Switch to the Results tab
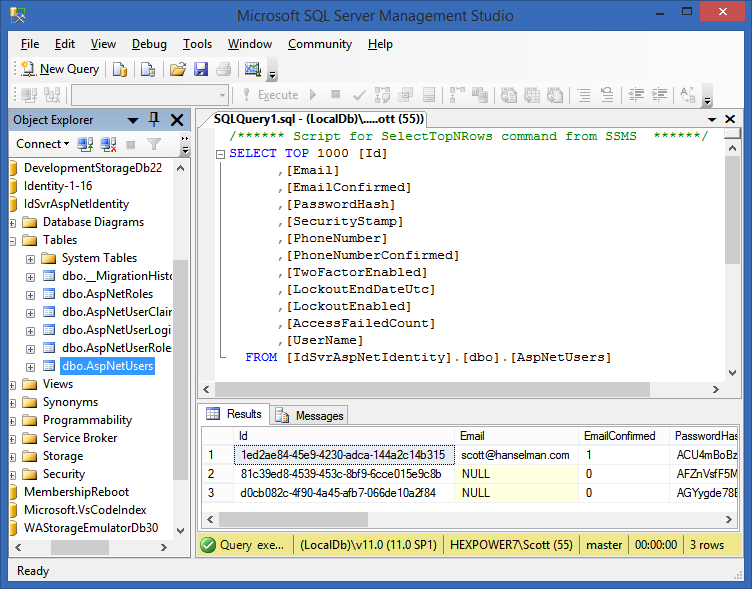Screen dimensions: 752x589 click(234, 414)
